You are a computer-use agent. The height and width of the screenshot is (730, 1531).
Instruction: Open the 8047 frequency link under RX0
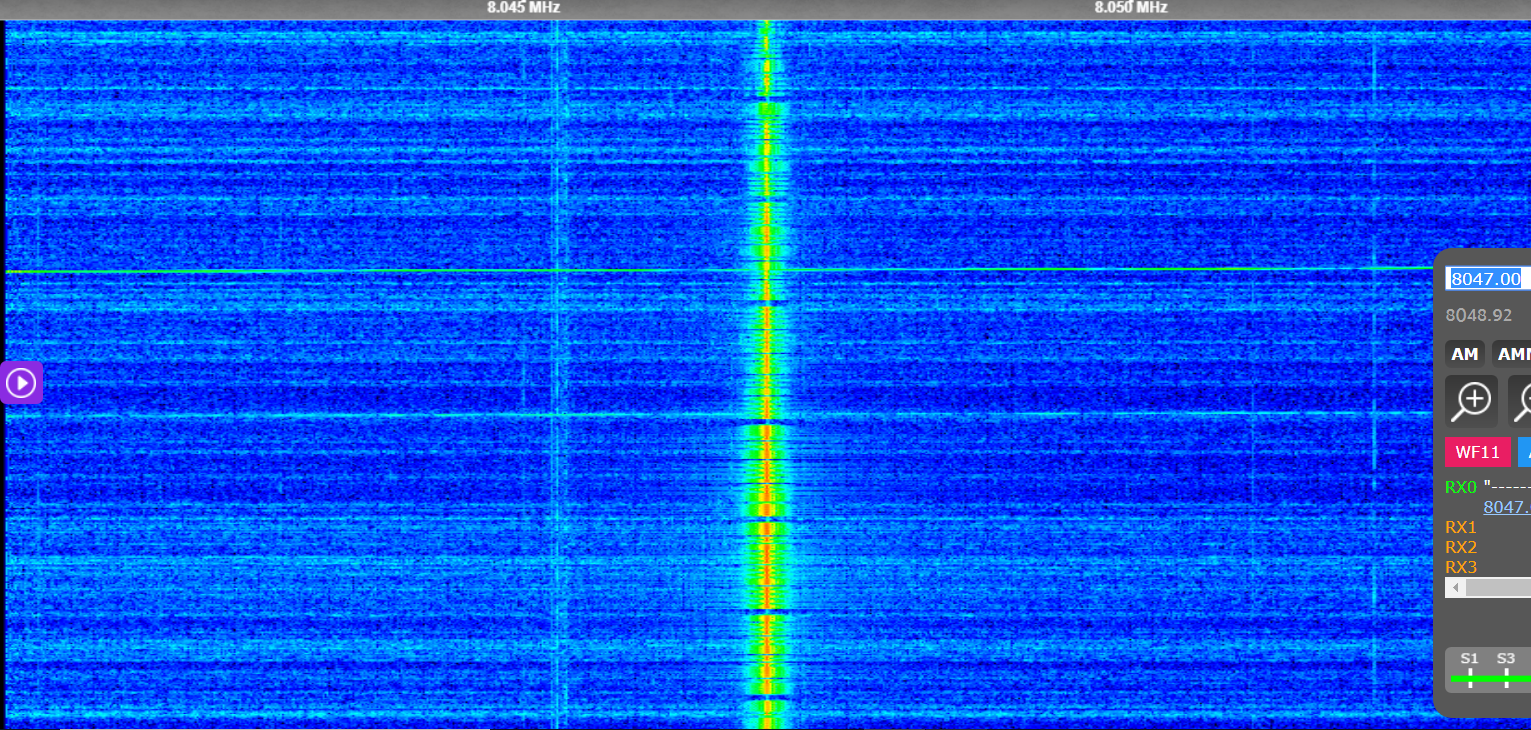[x=1506, y=507]
